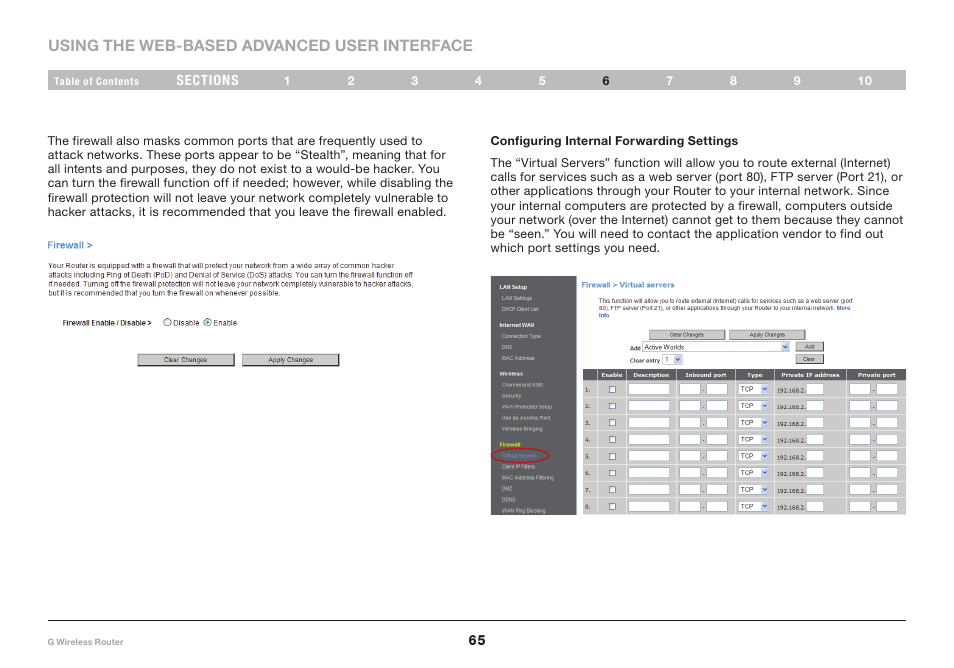Tick the Enable checkbox in row 7
Image resolution: width=954 pixels, height=668 pixels.
point(612,490)
